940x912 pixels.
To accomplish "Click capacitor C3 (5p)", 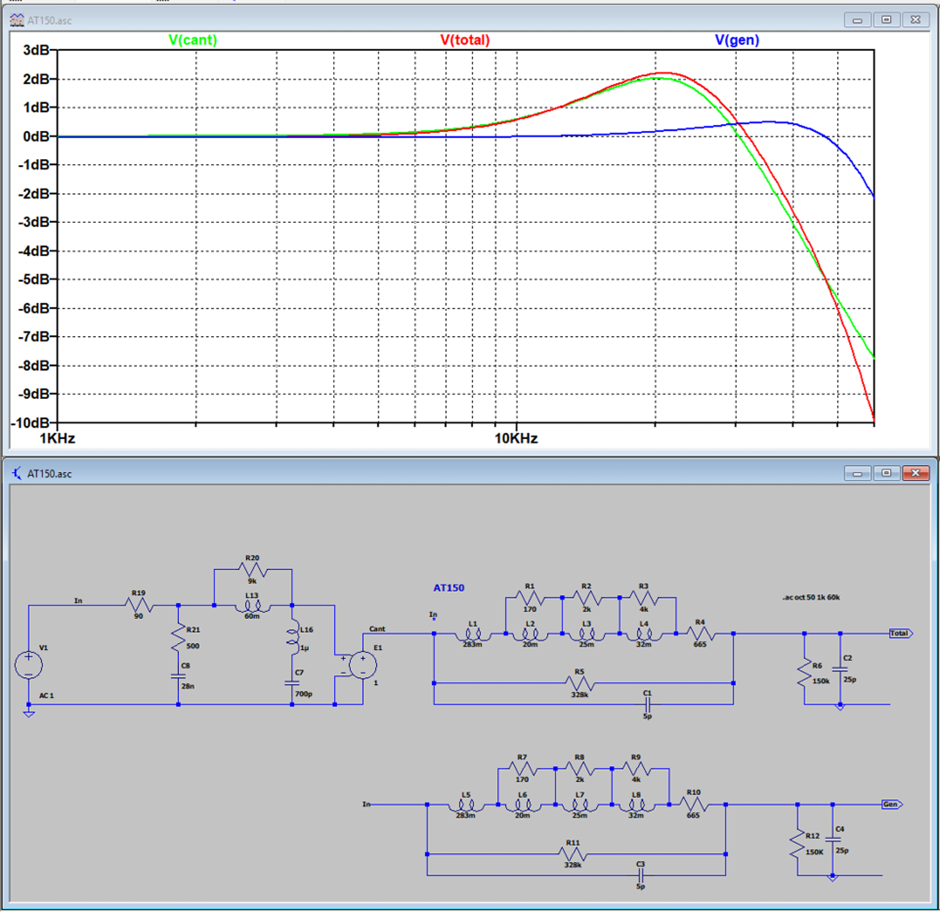I will coord(640,875).
